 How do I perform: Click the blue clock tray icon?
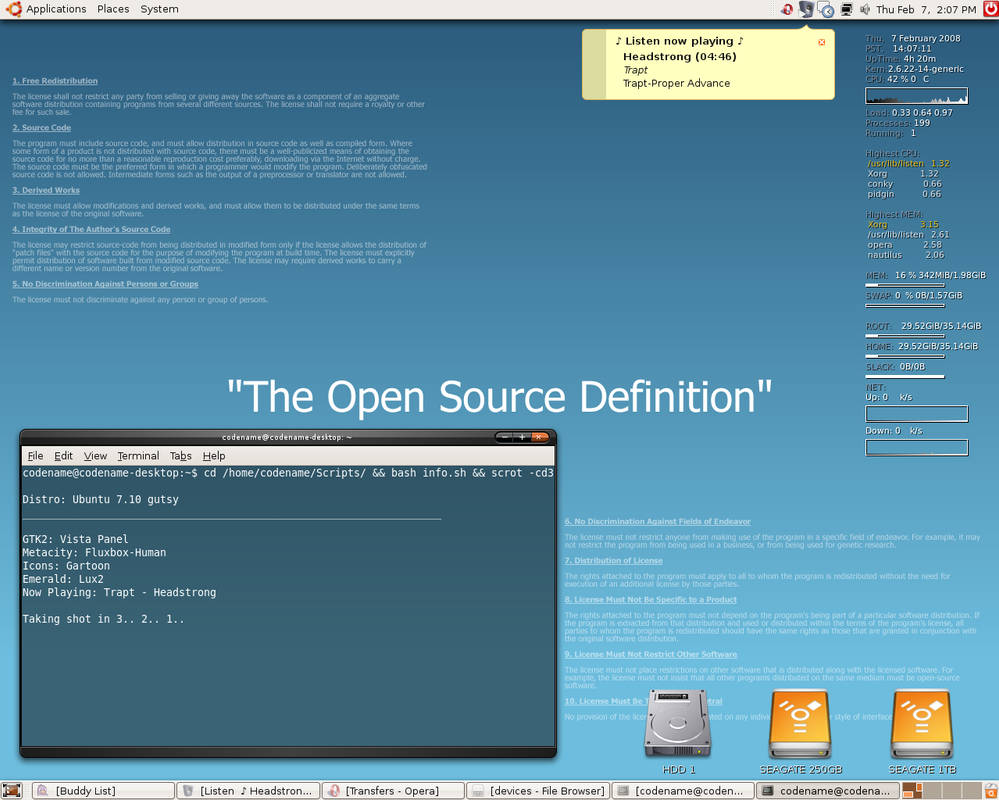[826, 10]
